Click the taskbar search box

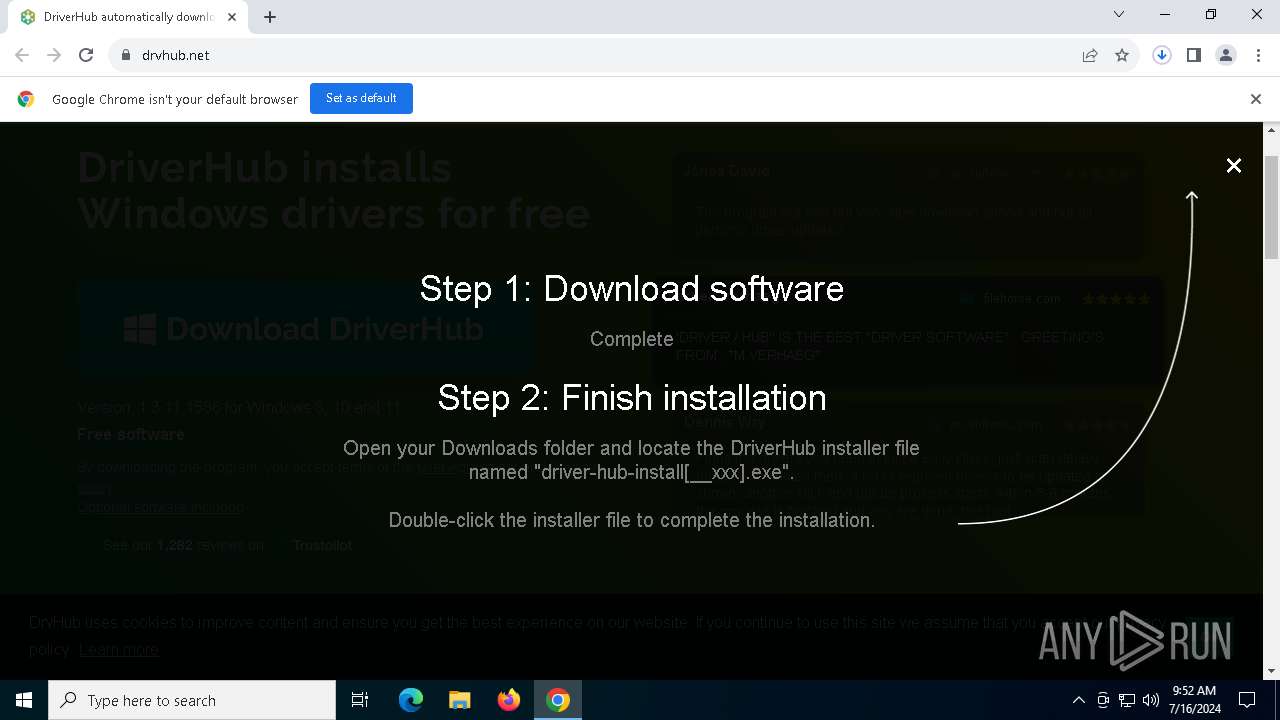click(x=192, y=700)
